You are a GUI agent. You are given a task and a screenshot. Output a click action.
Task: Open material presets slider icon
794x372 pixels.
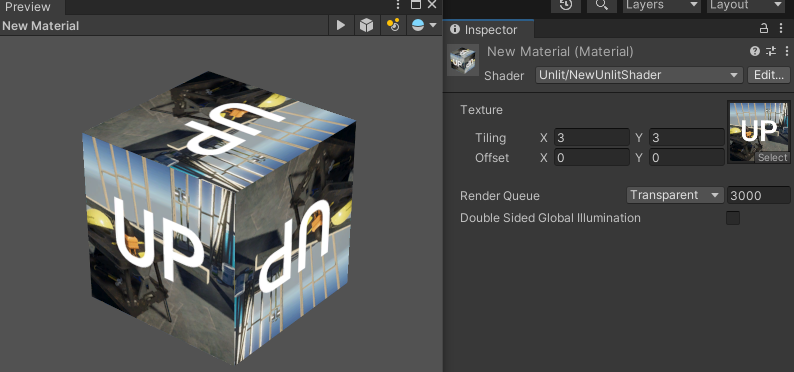click(771, 51)
